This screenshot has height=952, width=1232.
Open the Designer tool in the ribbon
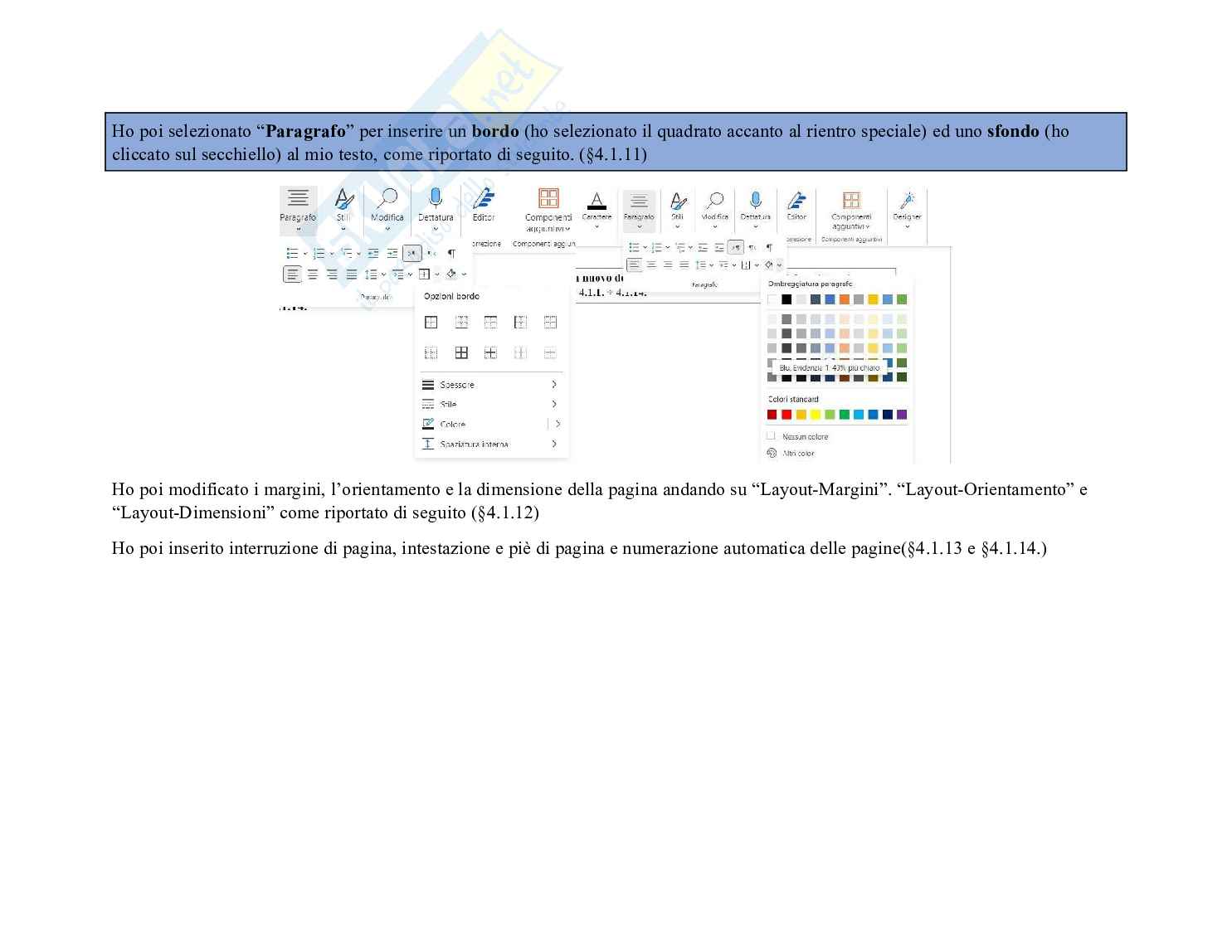coord(907,206)
